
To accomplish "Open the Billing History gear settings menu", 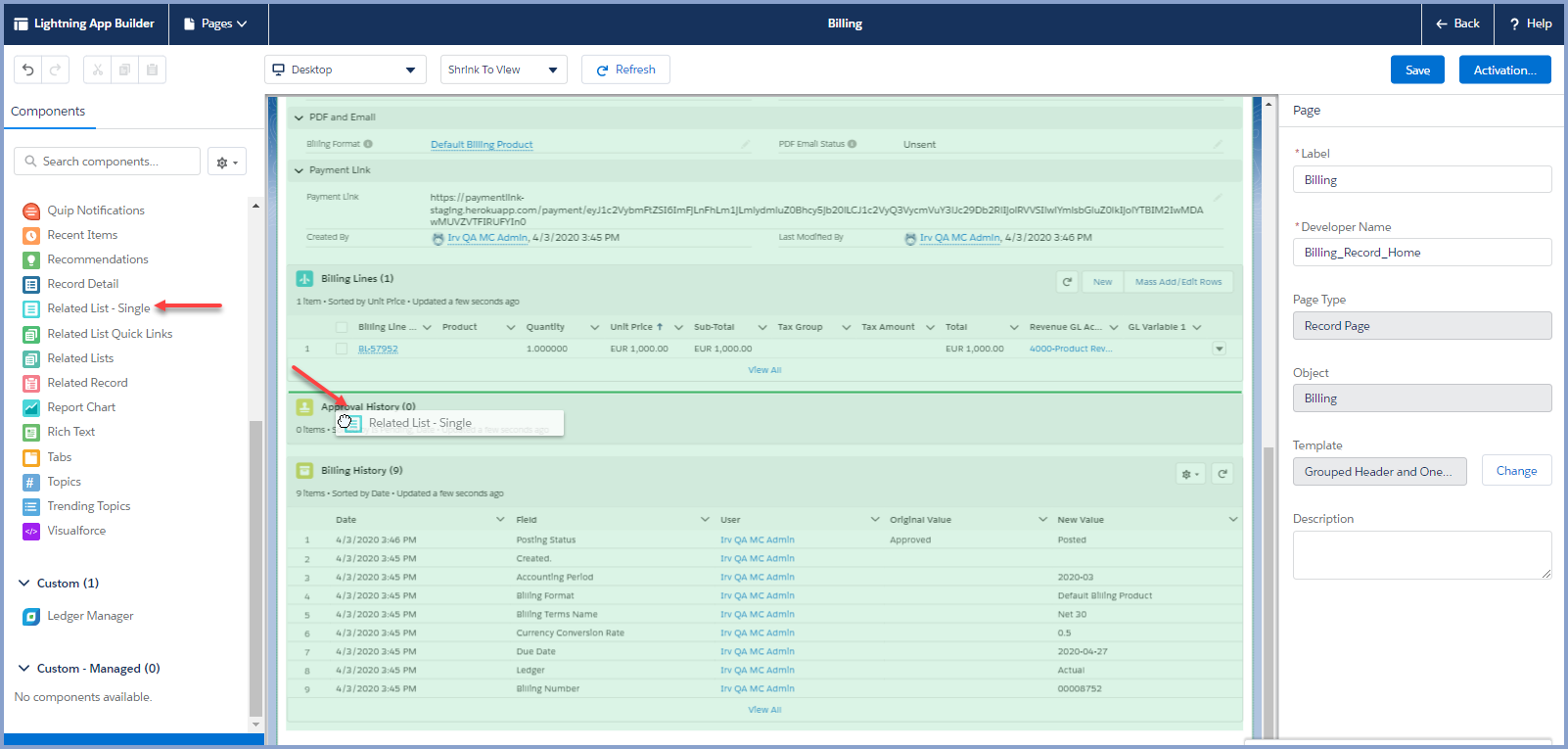I will tap(1190, 474).
